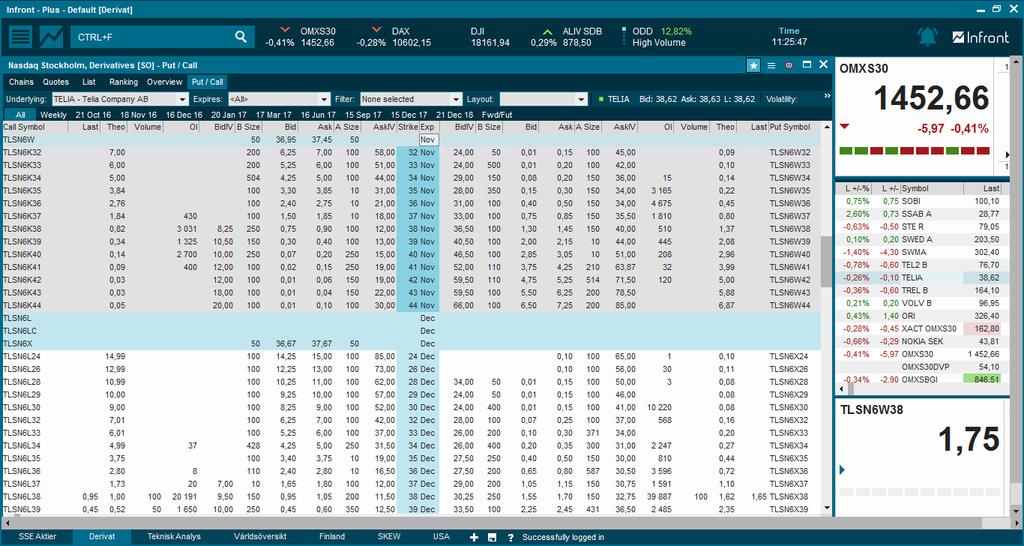Image resolution: width=1024 pixels, height=546 pixels.
Task: Select the Put / Call tab
Action: pos(207,82)
